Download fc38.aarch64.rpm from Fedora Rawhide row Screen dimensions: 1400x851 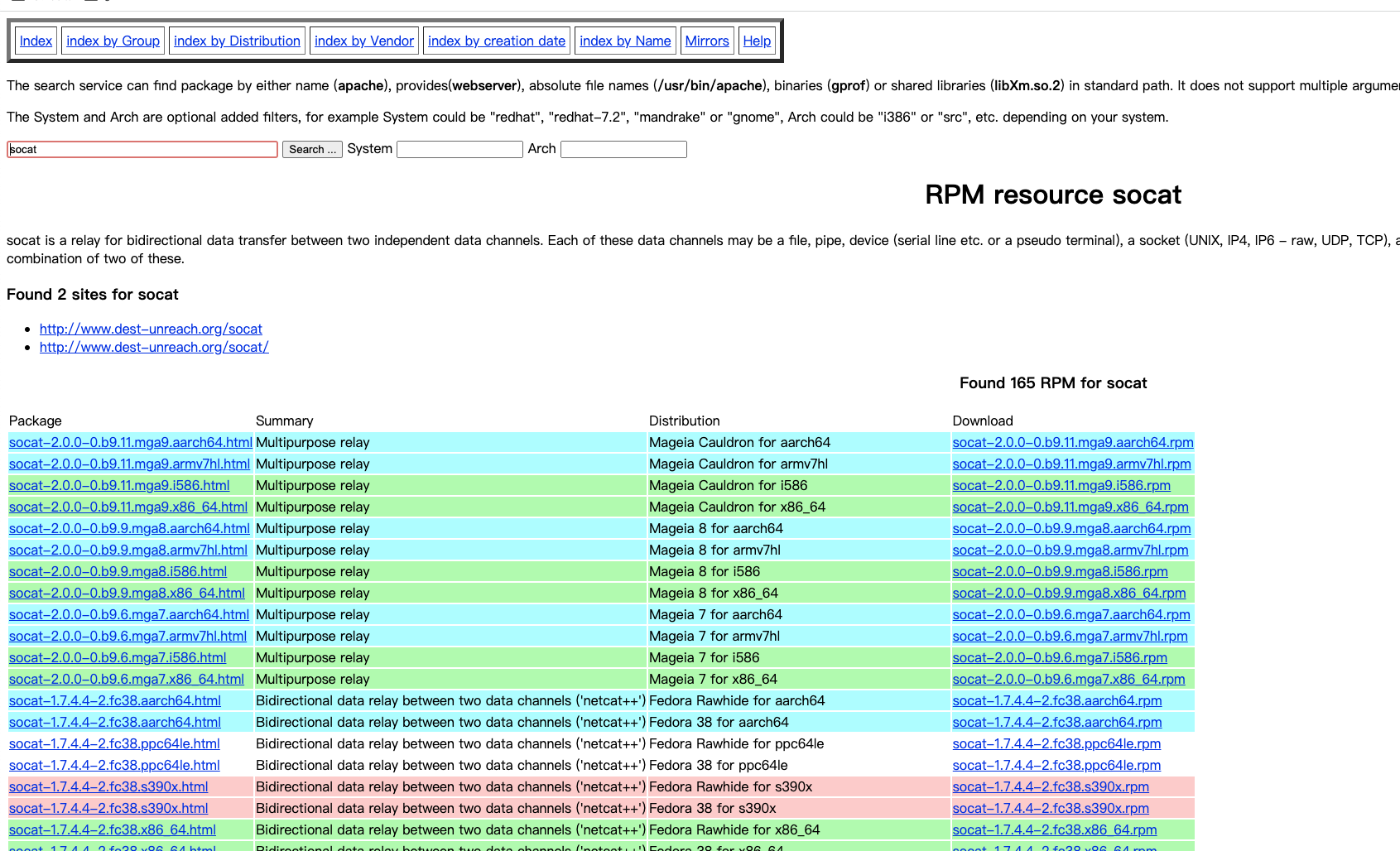click(1057, 700)
